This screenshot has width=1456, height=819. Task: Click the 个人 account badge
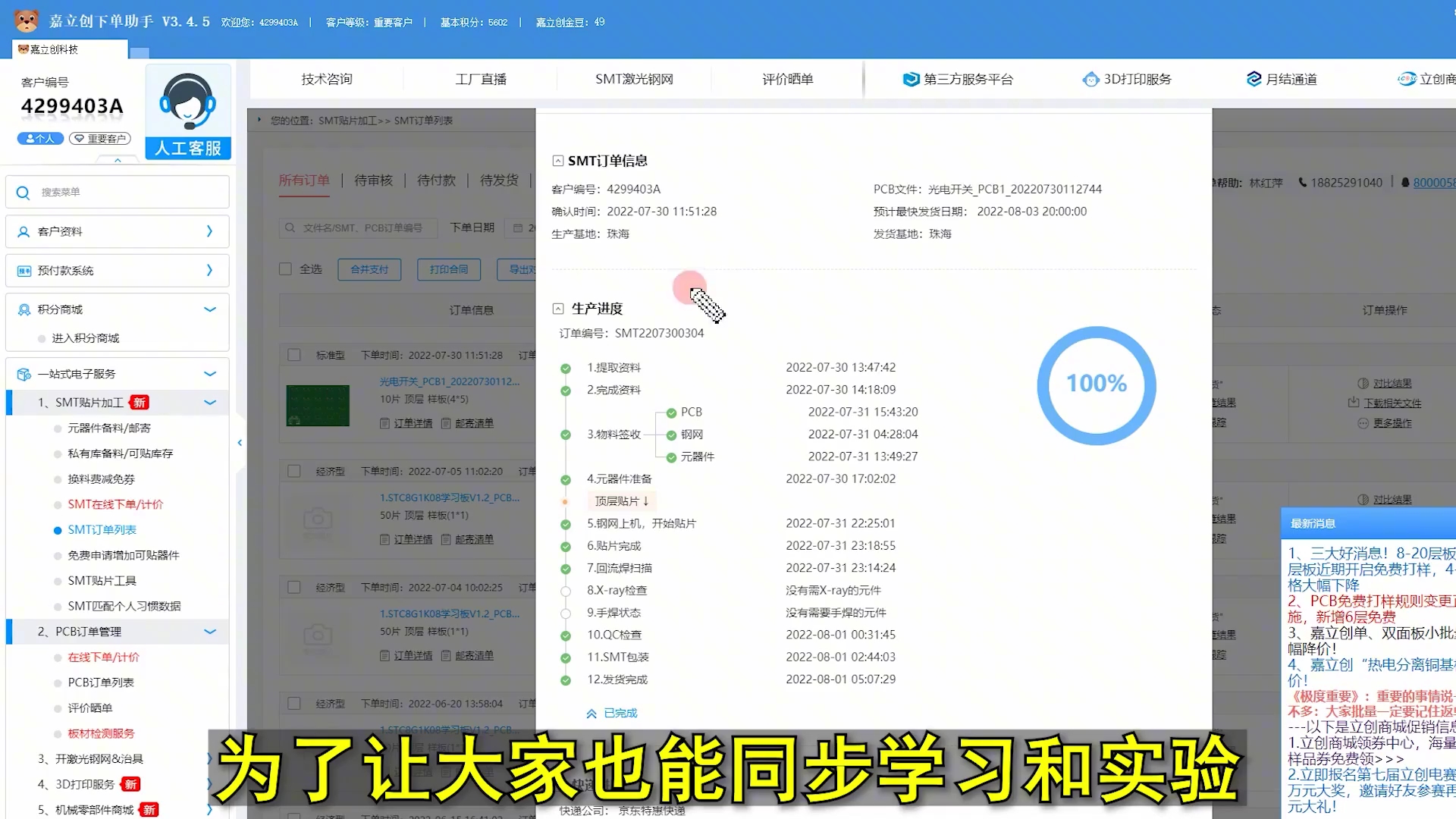pos(40,139)
